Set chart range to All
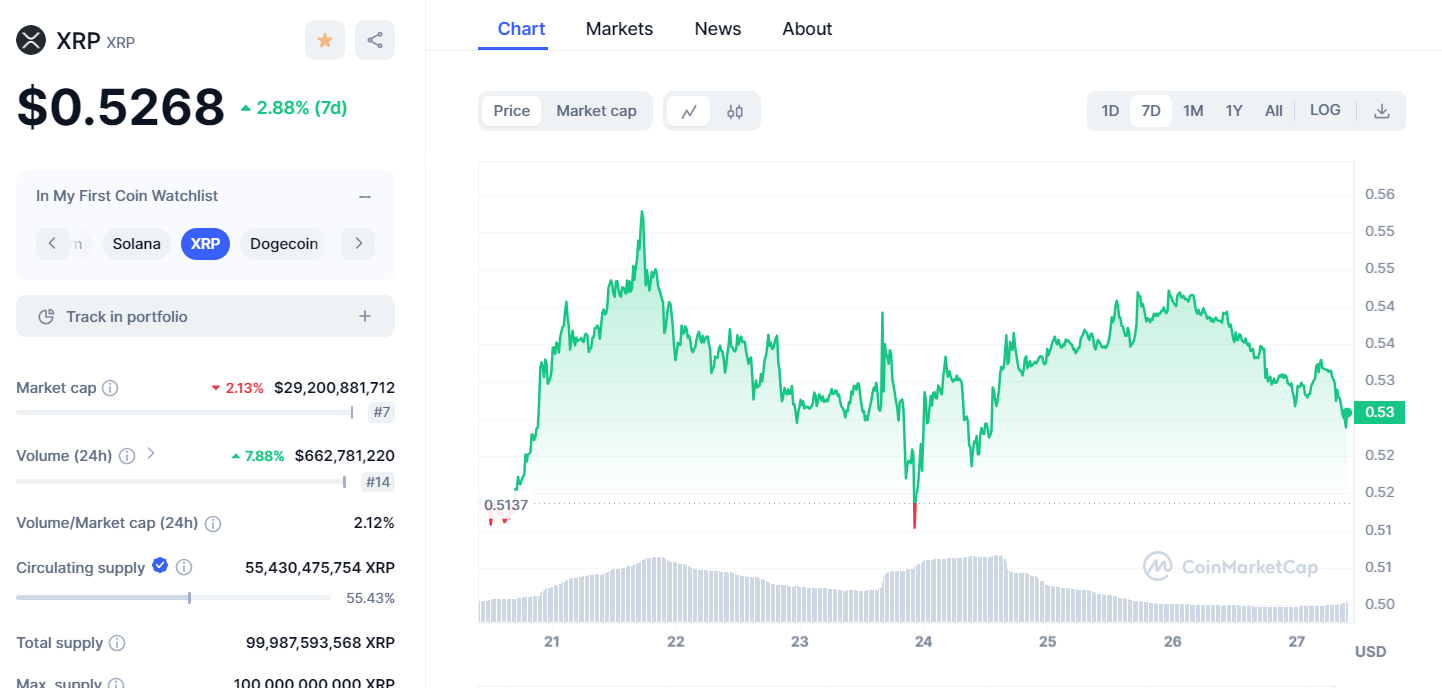Image resolution: width=1442 pixels, height=688 pixels. [x=1274, y=111]
